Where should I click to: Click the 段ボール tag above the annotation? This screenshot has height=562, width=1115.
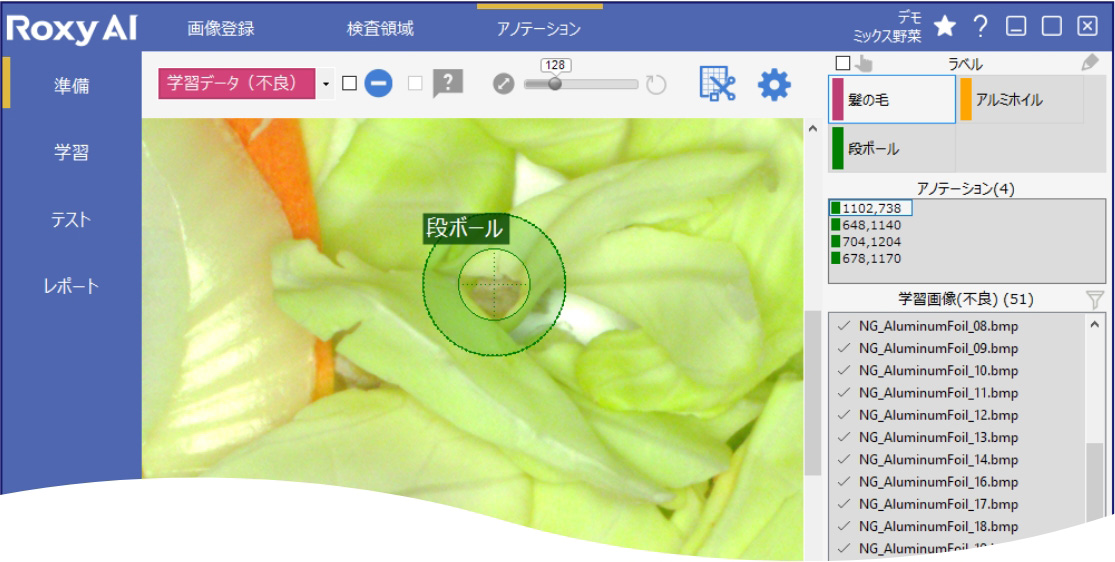coord(465,228)
